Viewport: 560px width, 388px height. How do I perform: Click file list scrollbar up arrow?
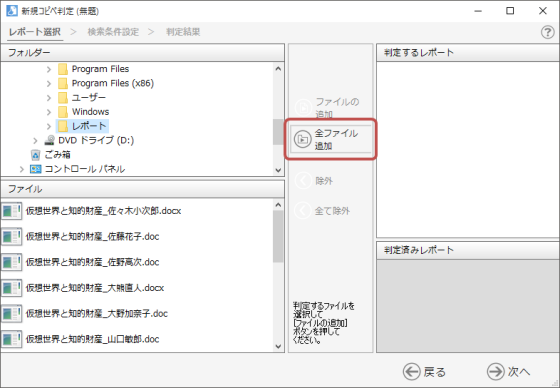point(278,205)
